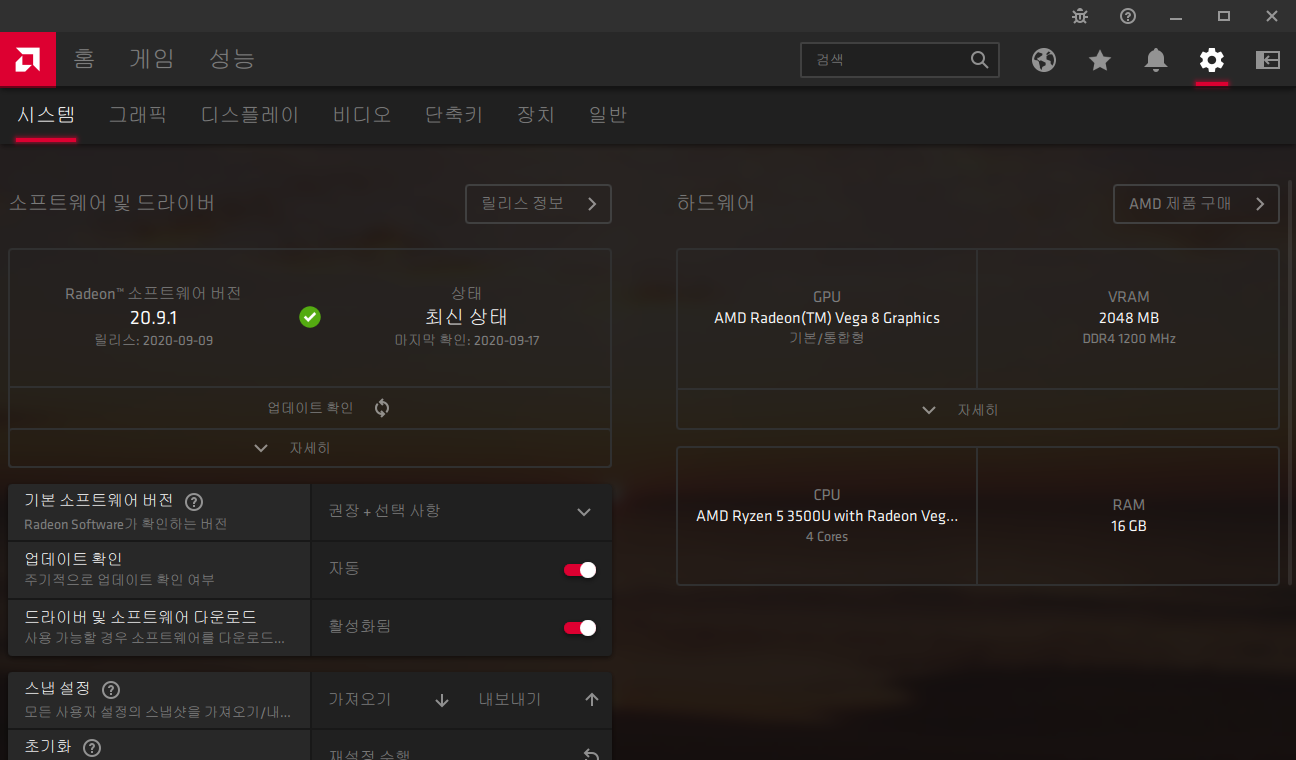Click help icon beside 스냅 설정

pyautogui.click(x=111, y=690)
